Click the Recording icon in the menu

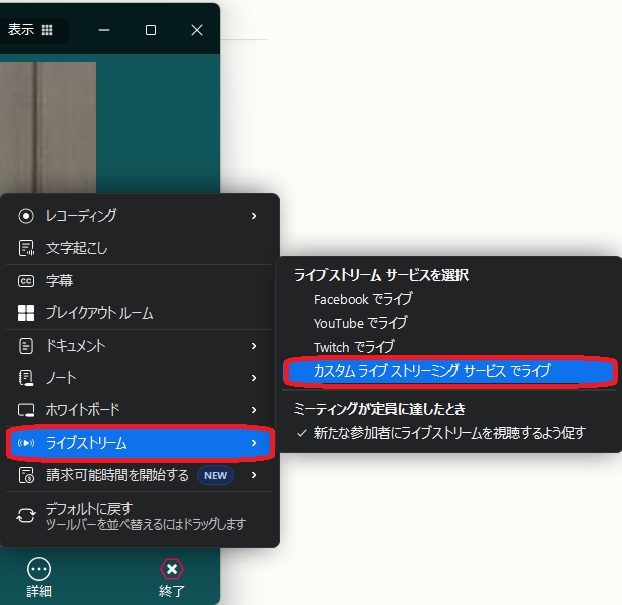coord(26,216)
